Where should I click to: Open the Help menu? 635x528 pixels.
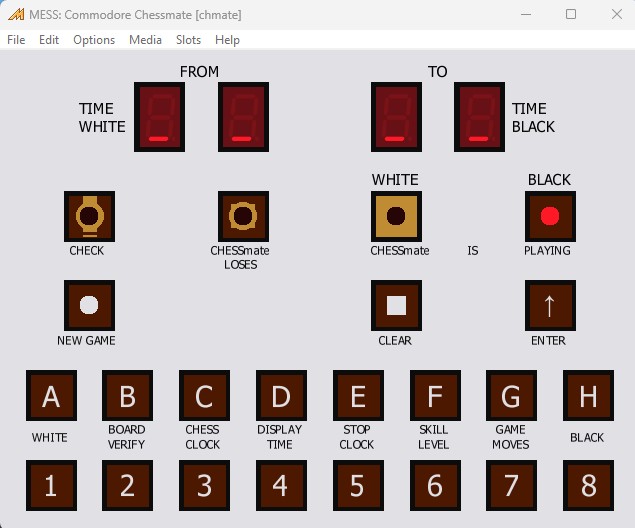click(227, 40)
